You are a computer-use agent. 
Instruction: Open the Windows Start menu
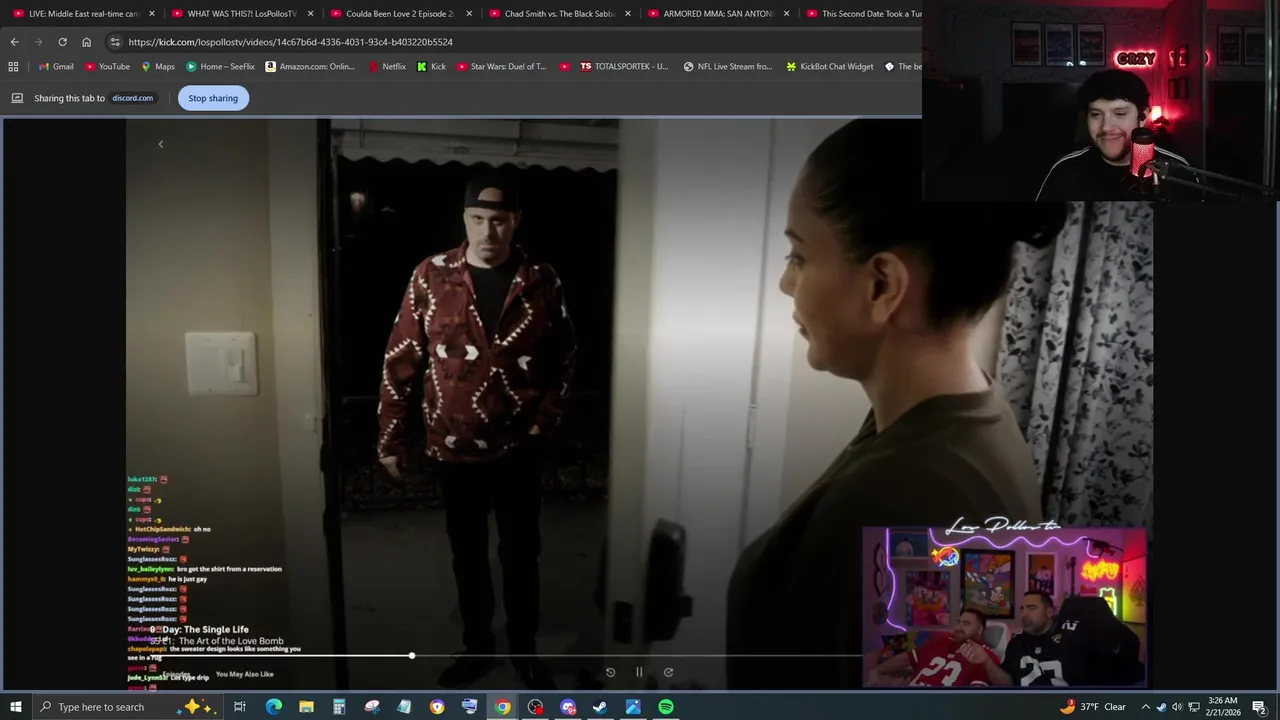pyautogui.click(x=15, y=707)
